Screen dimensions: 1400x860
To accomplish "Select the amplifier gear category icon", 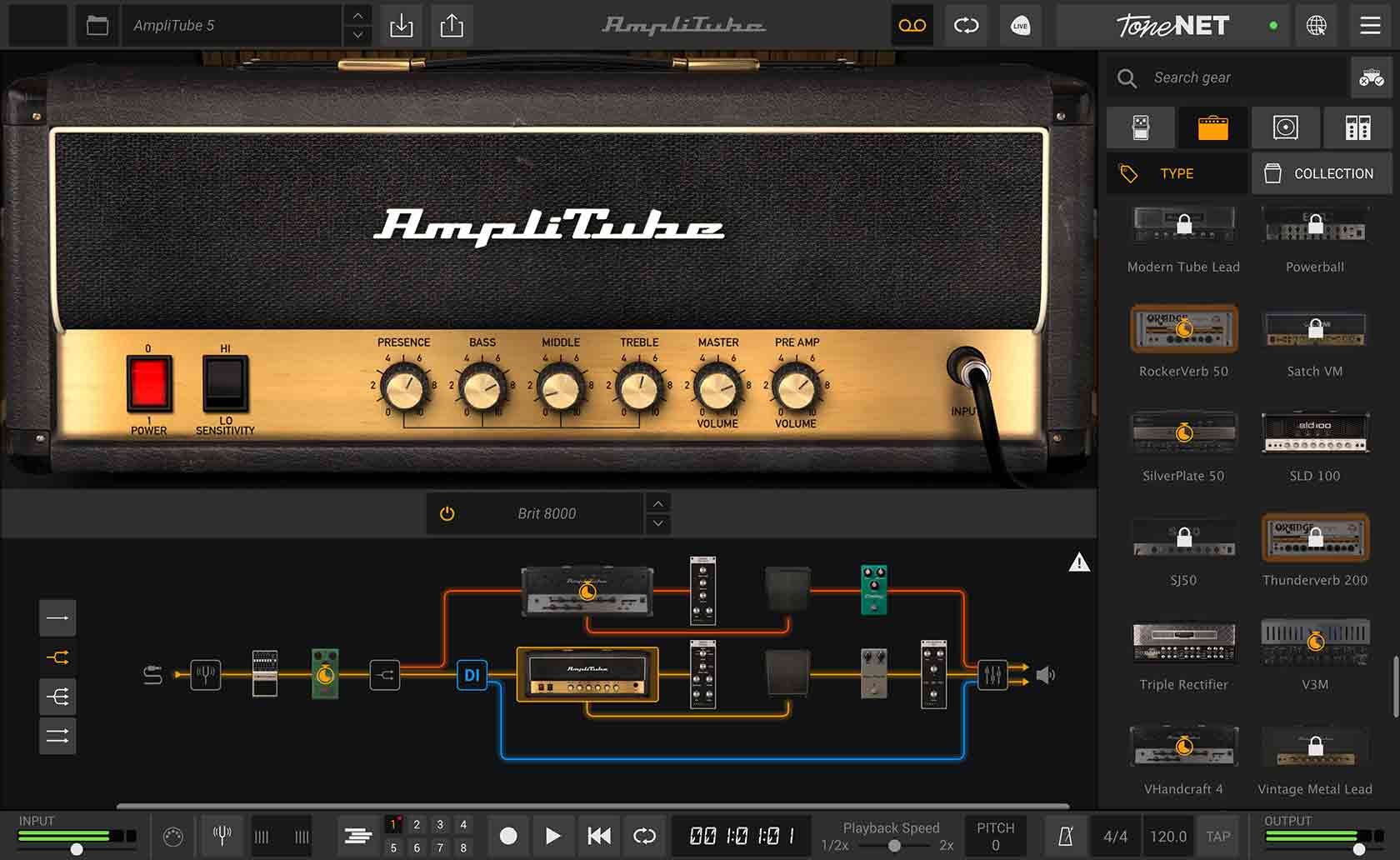I will click(x=1213, y=127).
